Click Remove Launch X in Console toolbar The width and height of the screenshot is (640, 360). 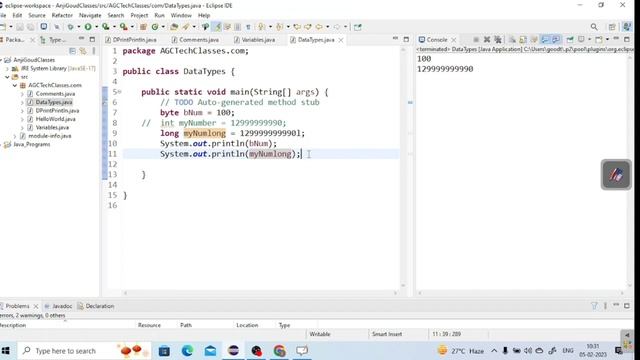click(487, 40)
